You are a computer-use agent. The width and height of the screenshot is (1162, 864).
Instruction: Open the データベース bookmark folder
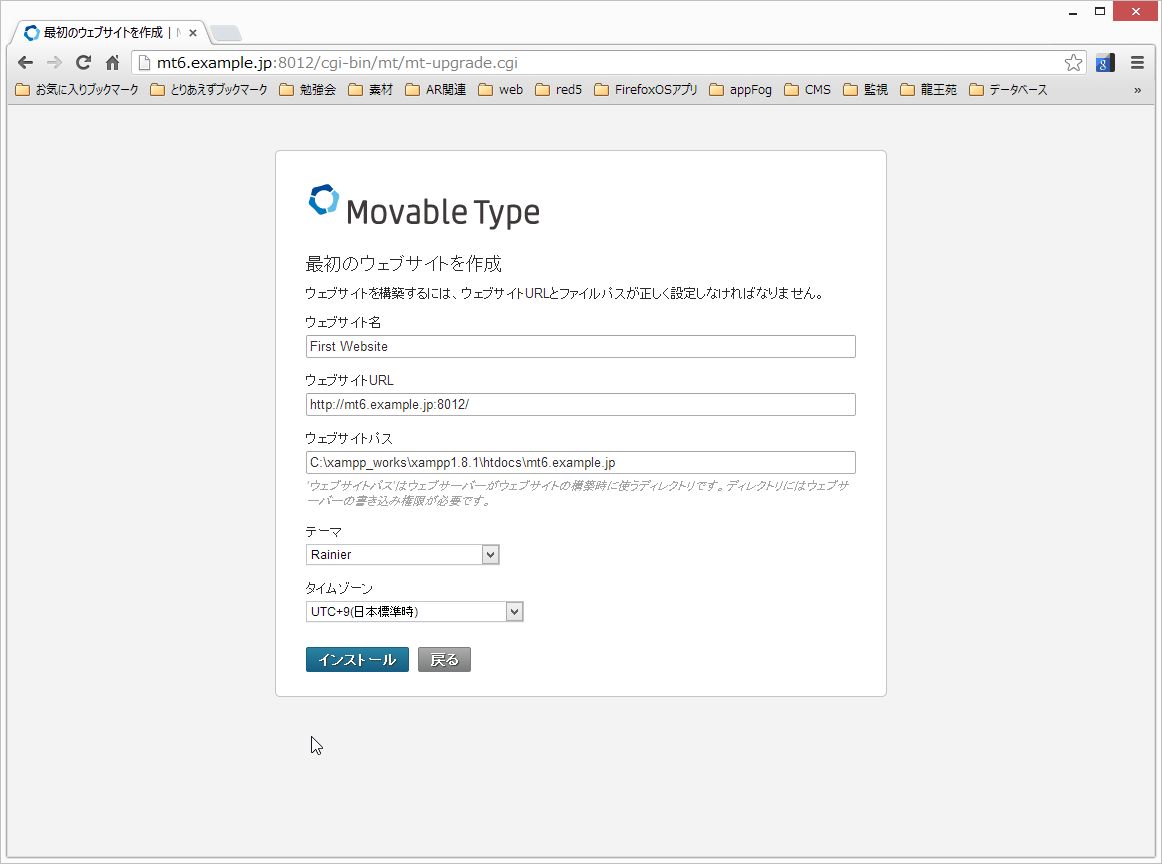1009,90
